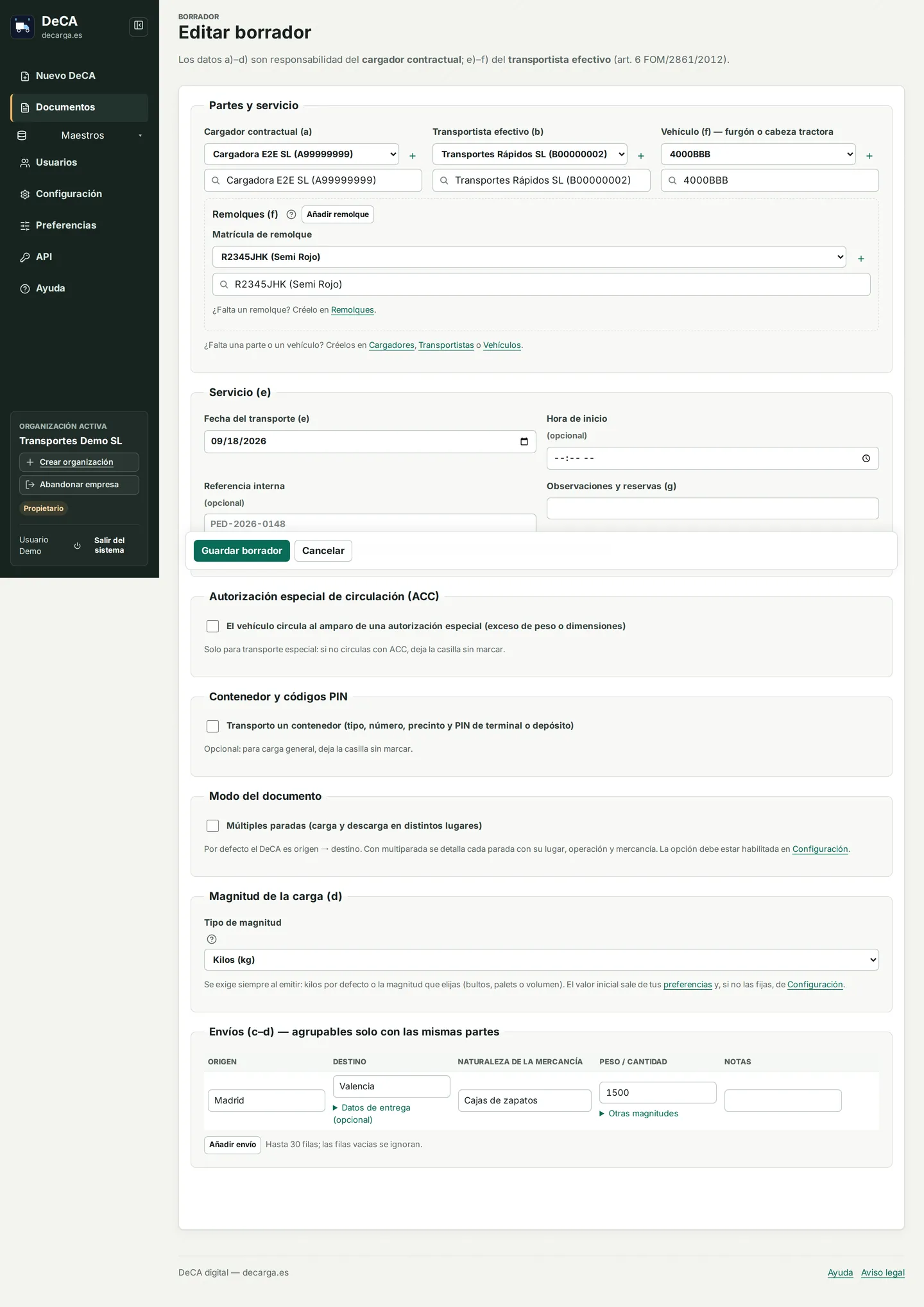The width and height of the screenshot is (924, 1307).
Task: Add a new vehículo with the plus icon
Action: [x=869, y=155]
